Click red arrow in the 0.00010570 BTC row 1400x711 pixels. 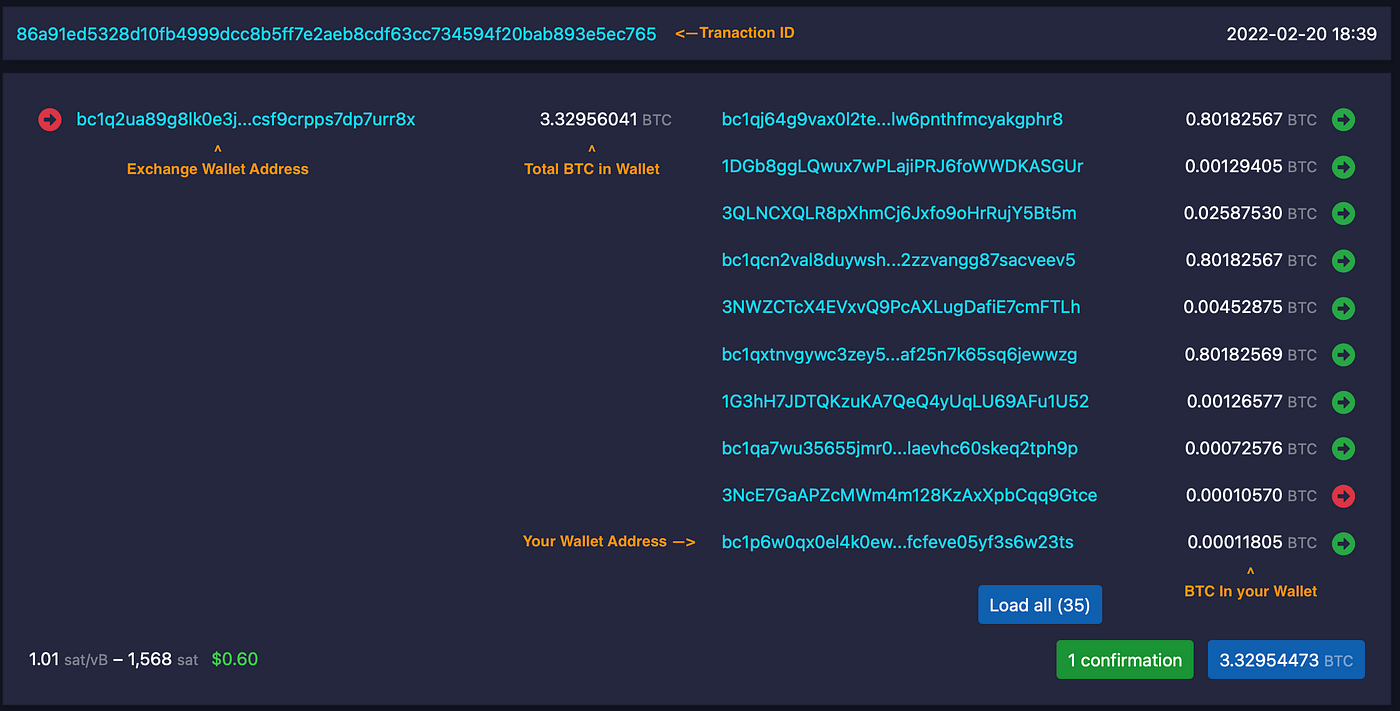click(x=1343, y=496)
